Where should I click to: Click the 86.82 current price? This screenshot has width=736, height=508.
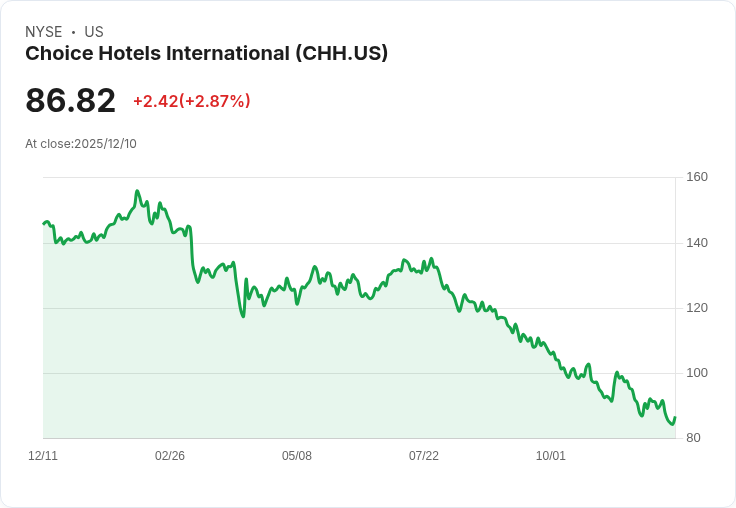70,100
